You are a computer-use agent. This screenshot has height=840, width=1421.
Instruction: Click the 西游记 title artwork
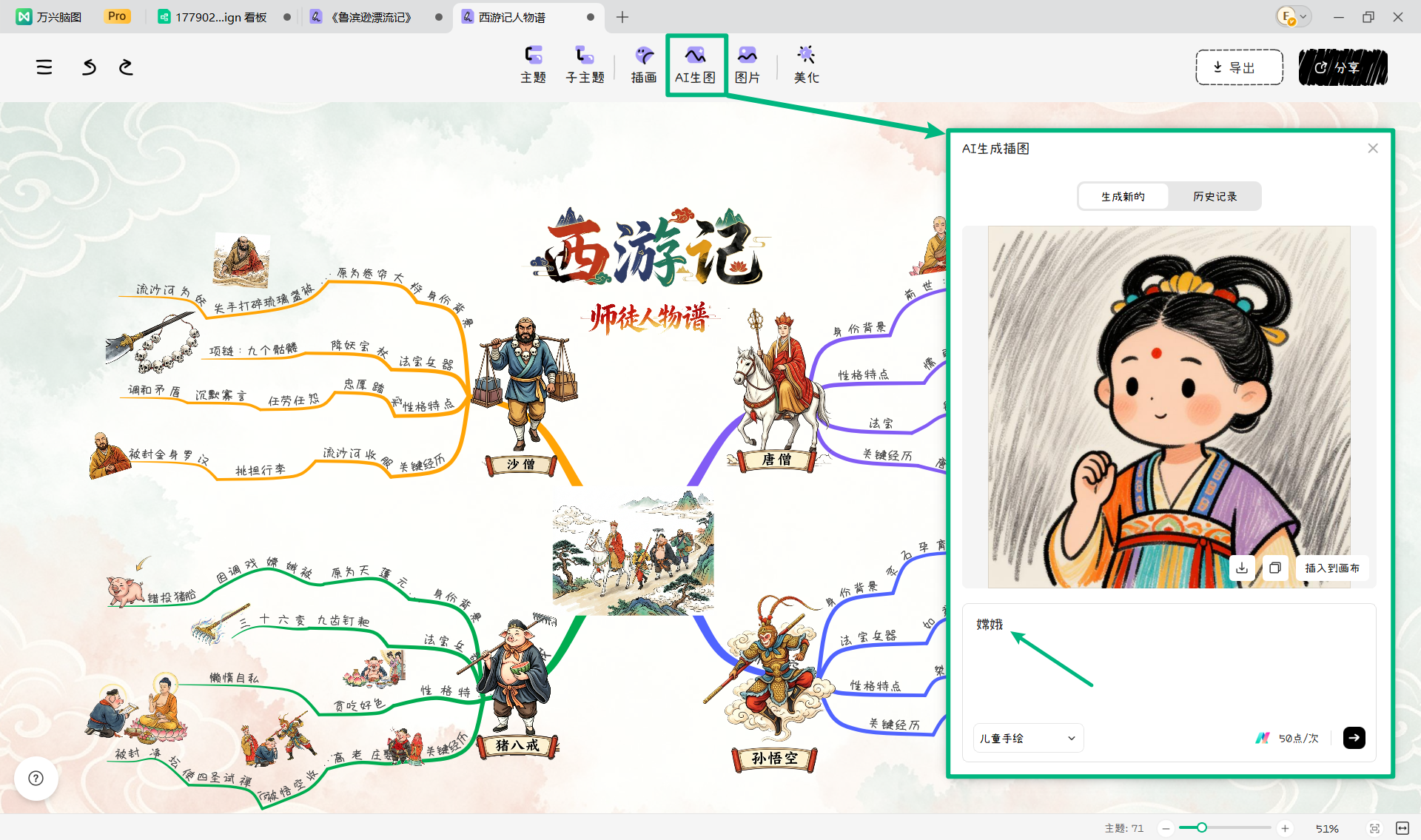point(651,248)
